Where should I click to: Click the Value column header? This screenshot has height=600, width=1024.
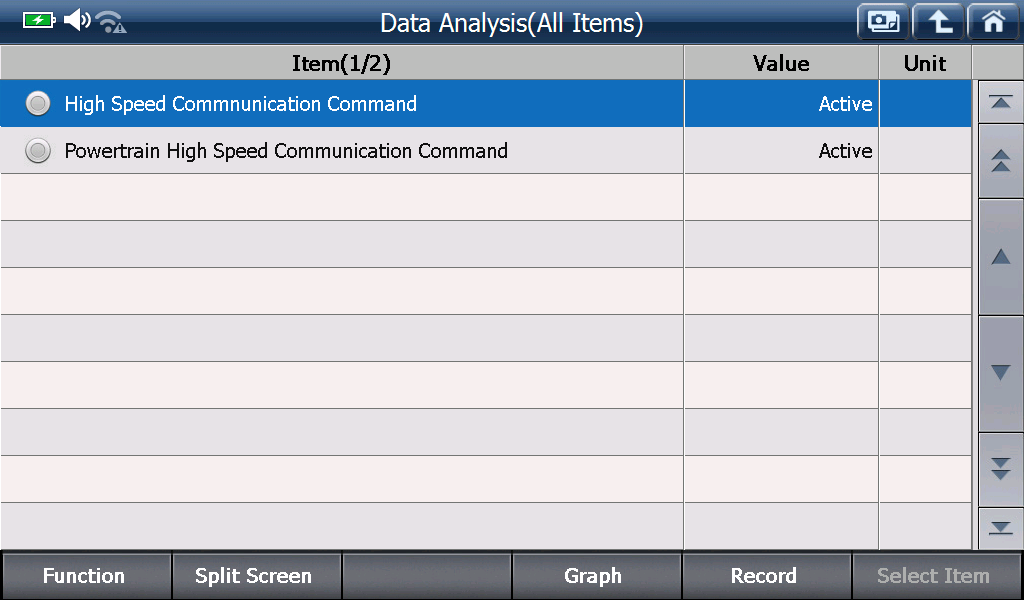[x=781, y=63]
